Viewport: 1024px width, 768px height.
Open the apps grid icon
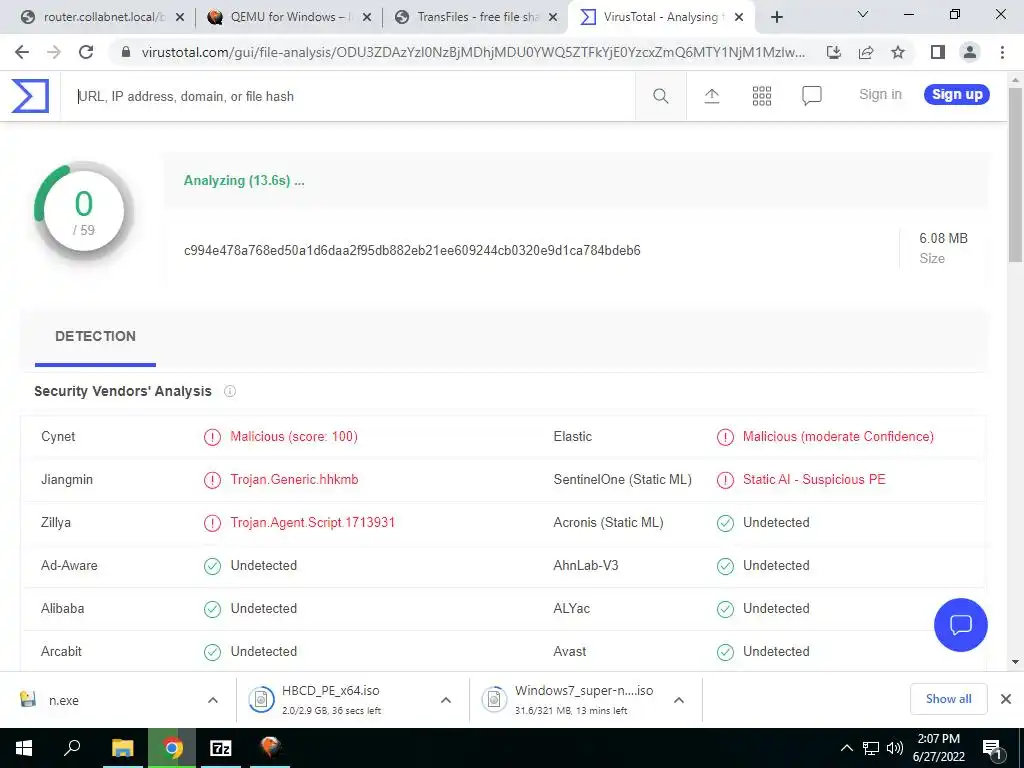pos(761,96)
